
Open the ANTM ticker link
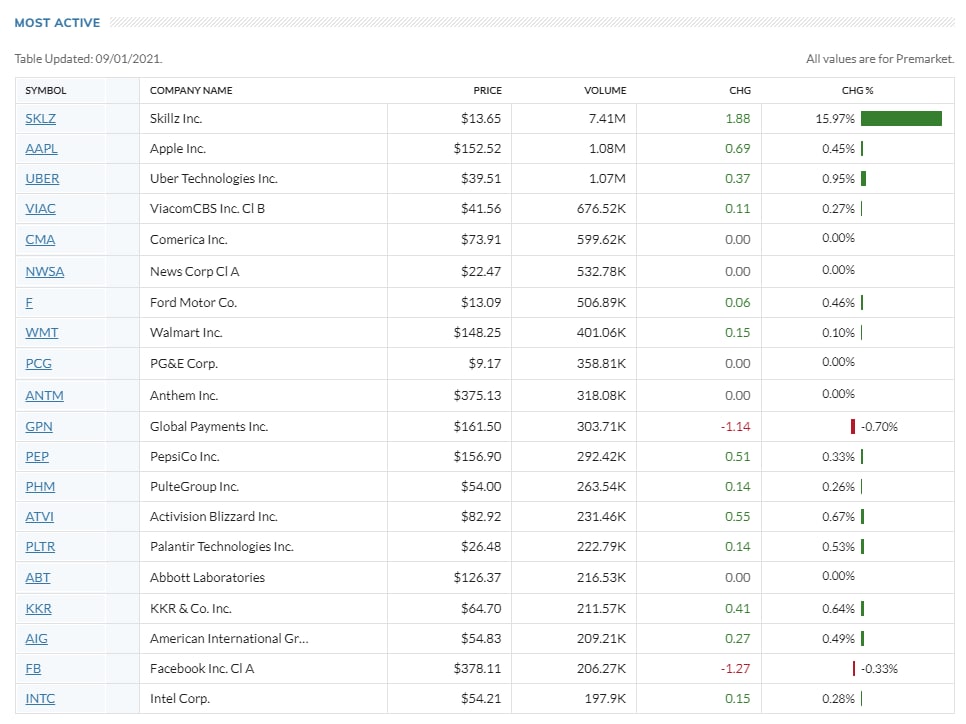(x=44, y=396)
